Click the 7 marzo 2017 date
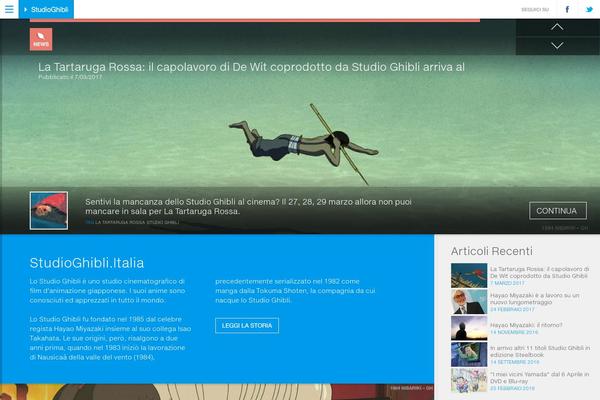Screen dimensions: 600x400 507,283
